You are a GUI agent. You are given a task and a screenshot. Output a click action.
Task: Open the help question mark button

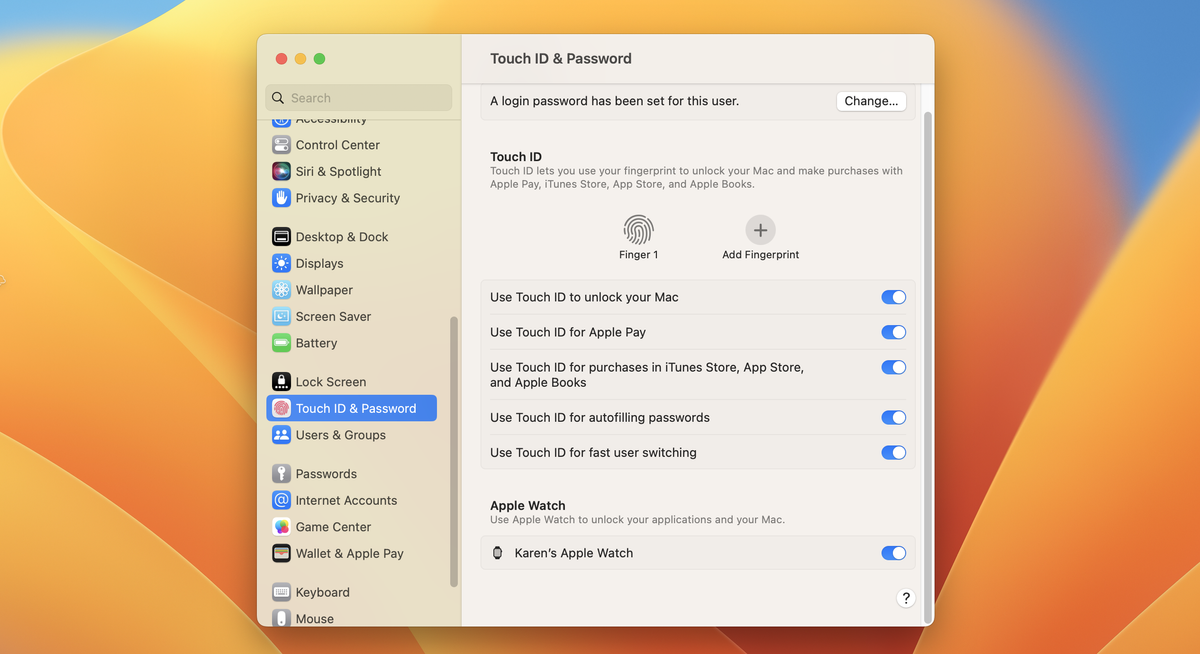906,597
